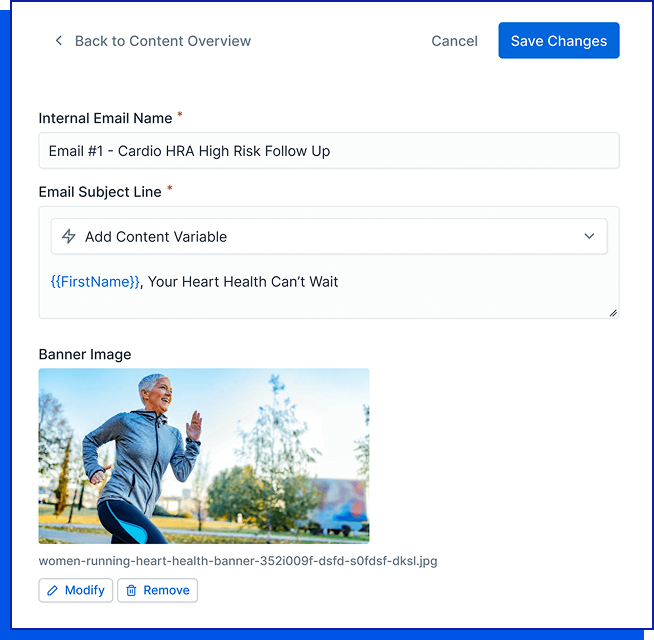Open the running woman banner image
The width and height of the screenshot is (654, 640).
coord(204,456)
